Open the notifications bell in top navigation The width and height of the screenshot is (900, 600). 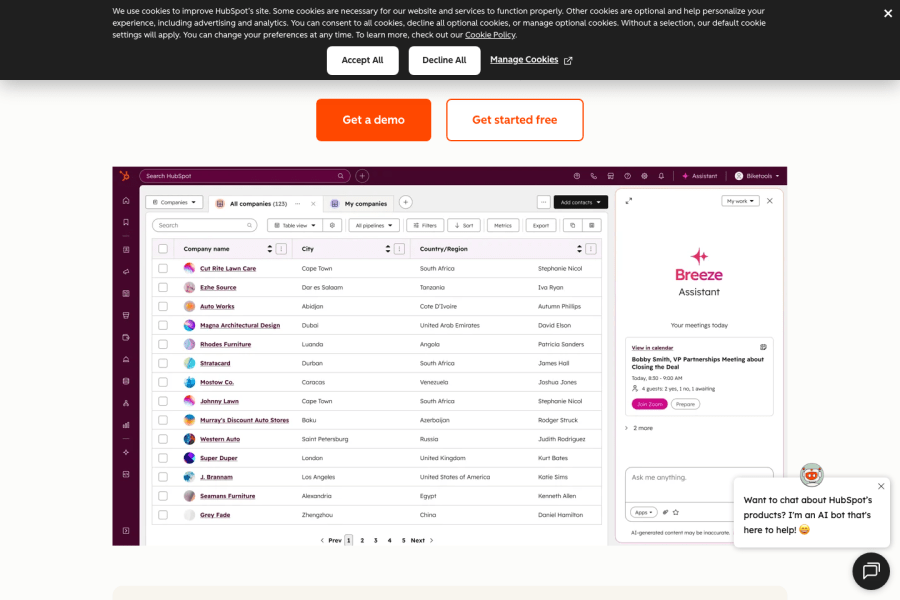coord(661,176)
